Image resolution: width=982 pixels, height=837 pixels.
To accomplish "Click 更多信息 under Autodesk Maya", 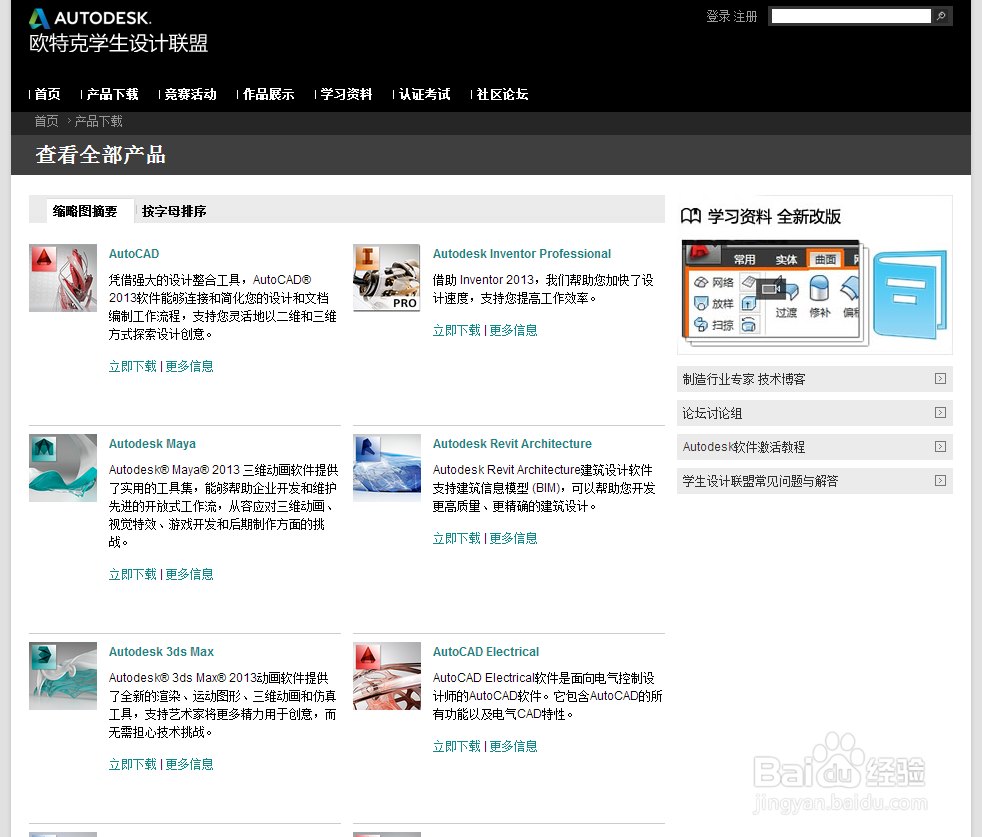I will tap(189, 574).
